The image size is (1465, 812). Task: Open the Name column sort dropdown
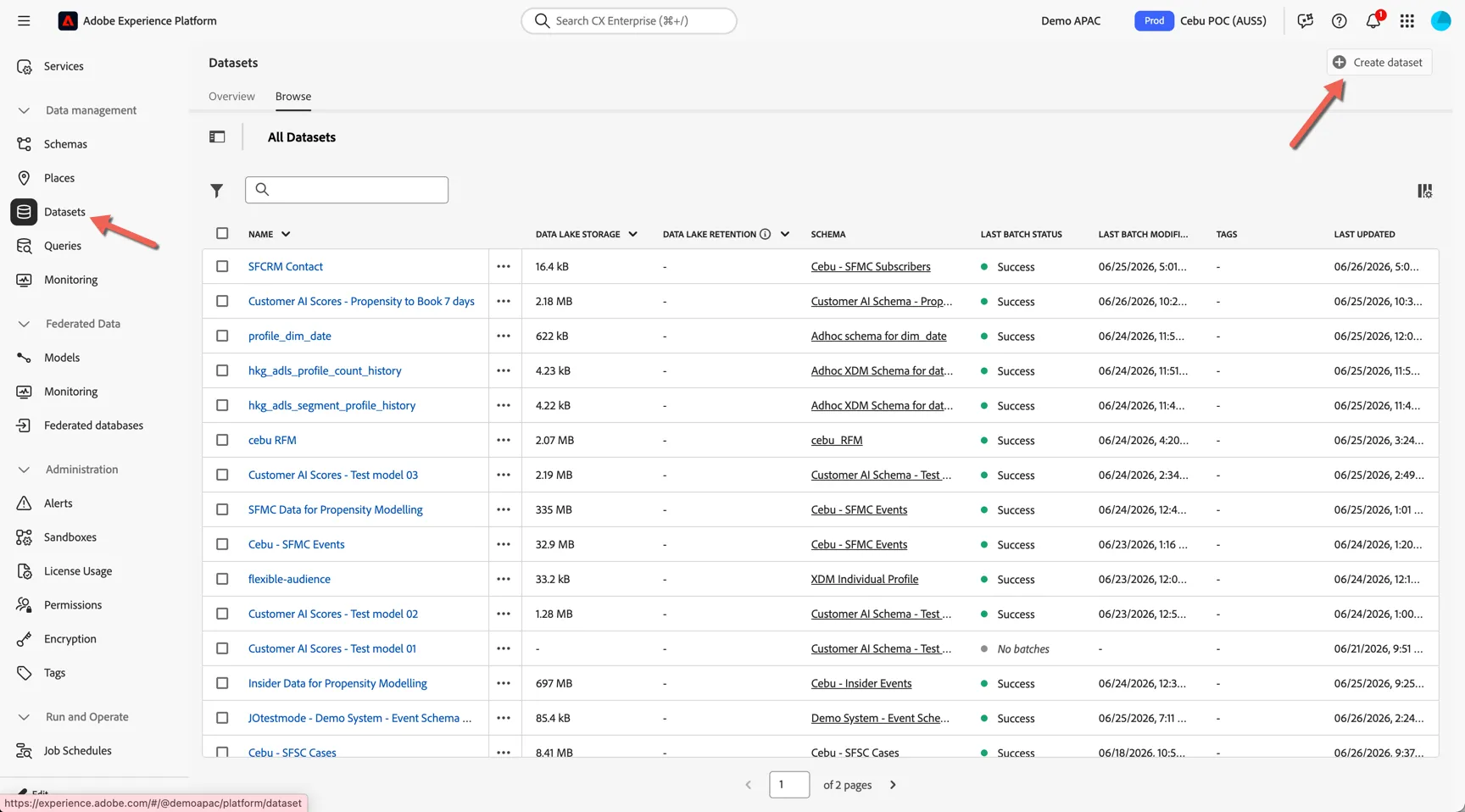(286, 234)
